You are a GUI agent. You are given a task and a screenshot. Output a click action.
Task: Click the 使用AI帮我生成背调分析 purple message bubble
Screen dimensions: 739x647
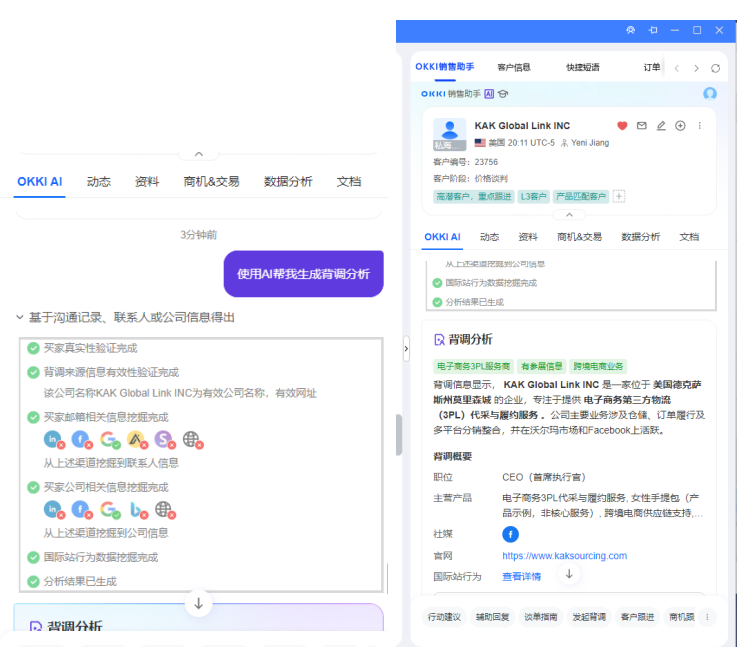tap(303, 274)
